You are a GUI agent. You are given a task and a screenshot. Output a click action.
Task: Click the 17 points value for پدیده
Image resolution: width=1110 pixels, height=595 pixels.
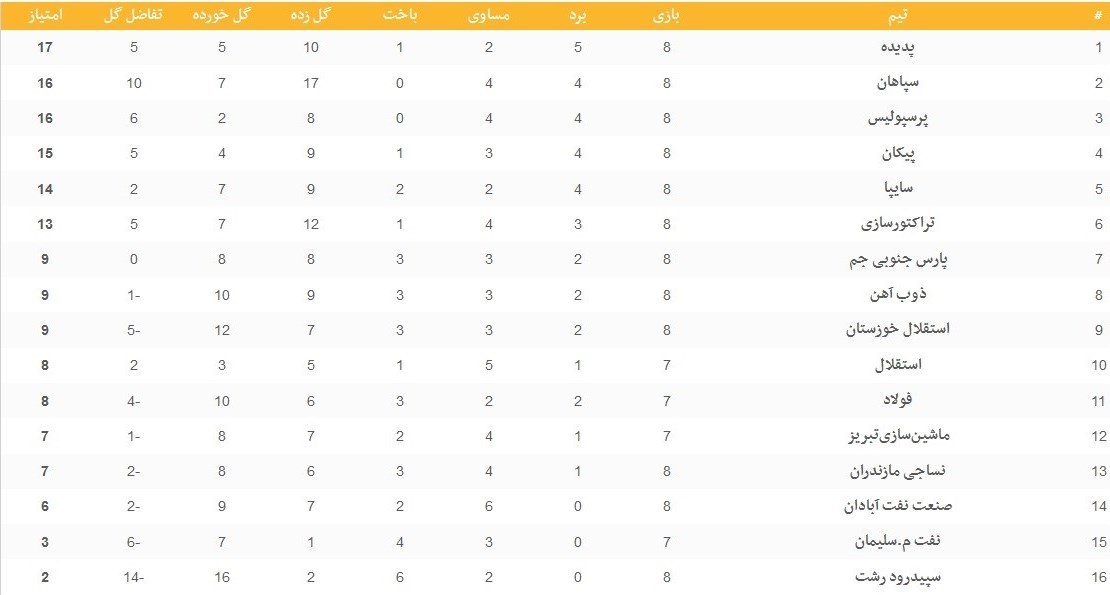[43, 48]
